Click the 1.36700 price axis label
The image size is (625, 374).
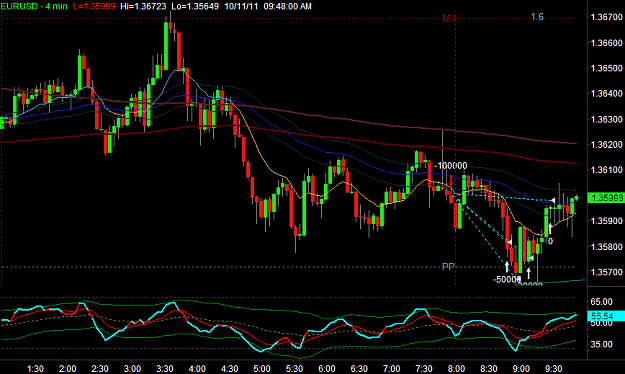coord(606,17)
